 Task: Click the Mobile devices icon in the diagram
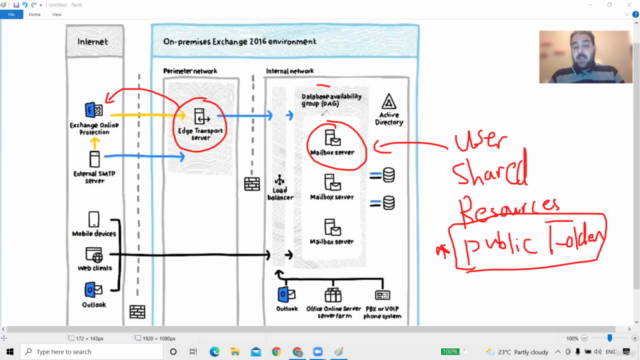[x=94, y=219]
